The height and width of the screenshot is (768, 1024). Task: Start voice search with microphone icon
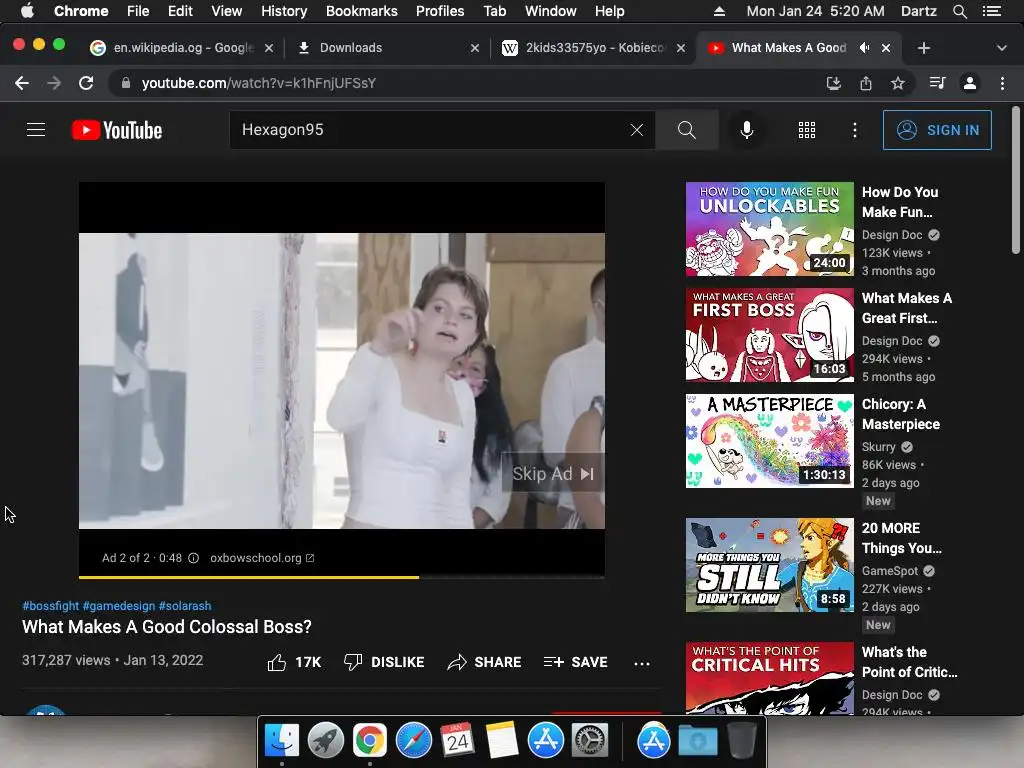[x=746, y=130]
